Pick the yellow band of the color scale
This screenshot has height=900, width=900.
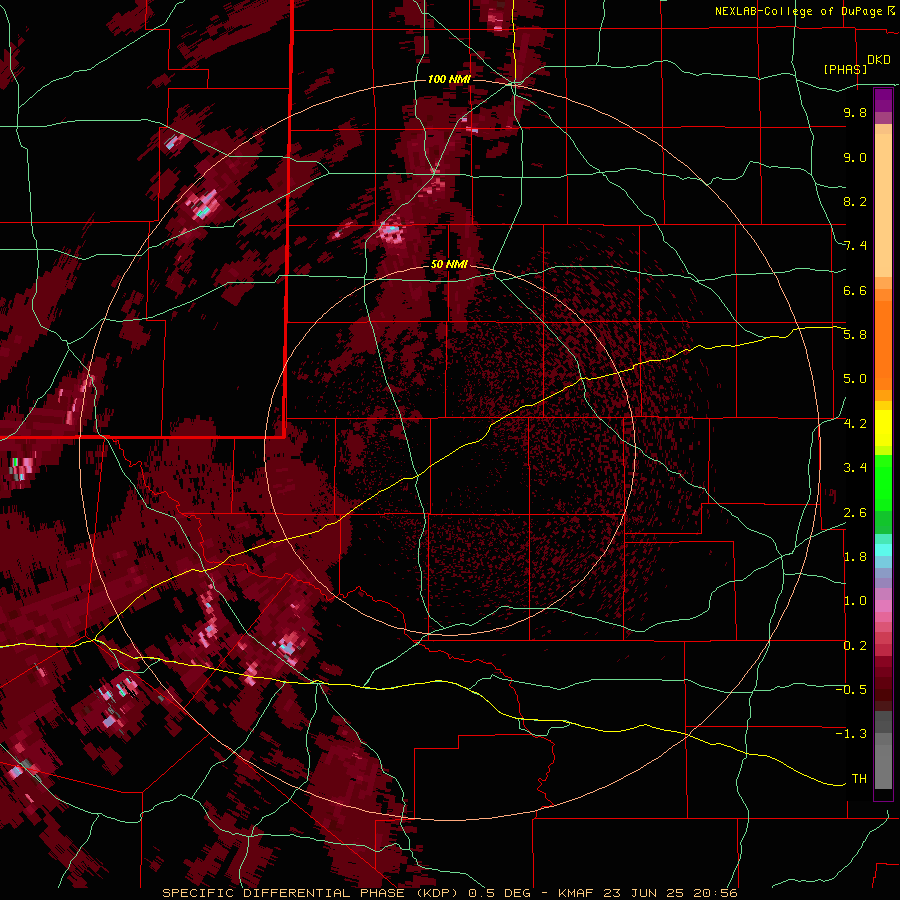tap(883, 428)
